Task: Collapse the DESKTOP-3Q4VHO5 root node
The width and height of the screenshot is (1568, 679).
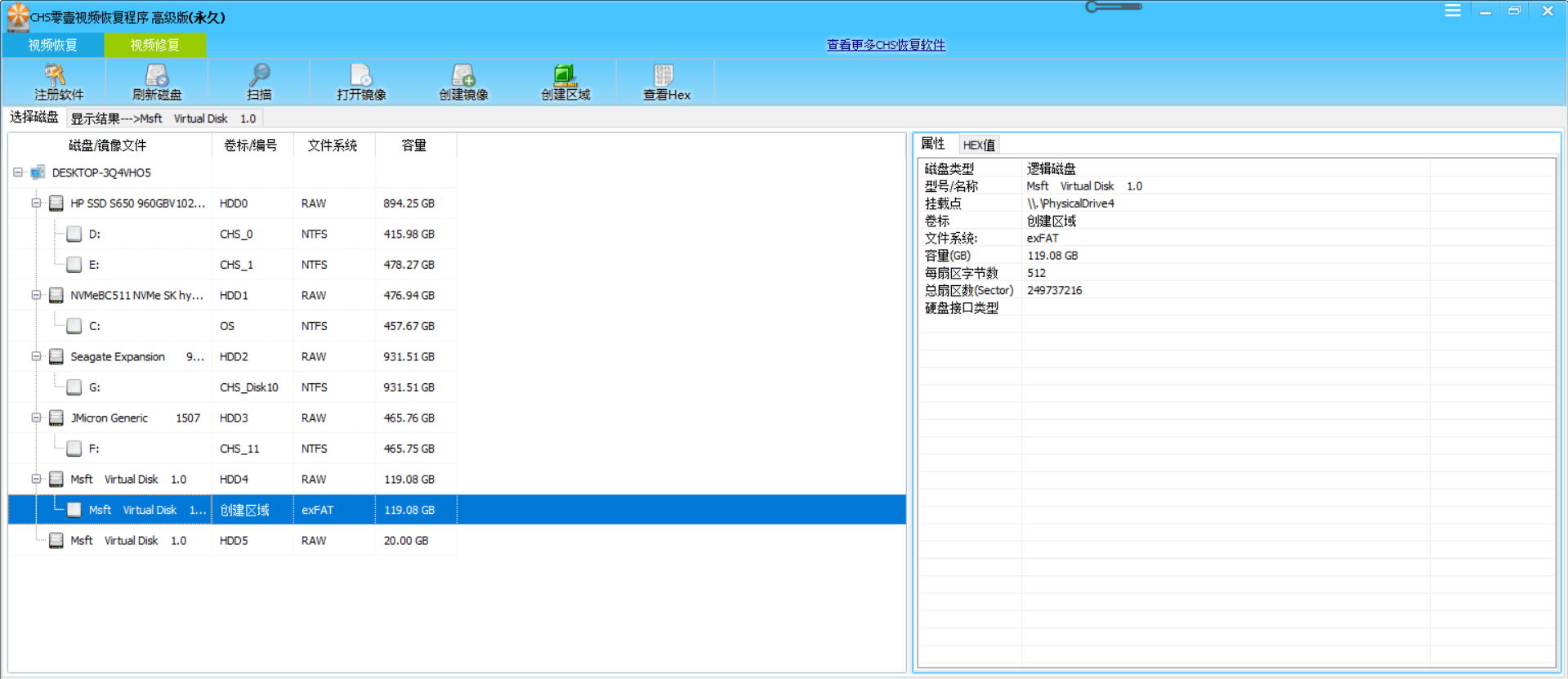Action: tap(18, 172)
